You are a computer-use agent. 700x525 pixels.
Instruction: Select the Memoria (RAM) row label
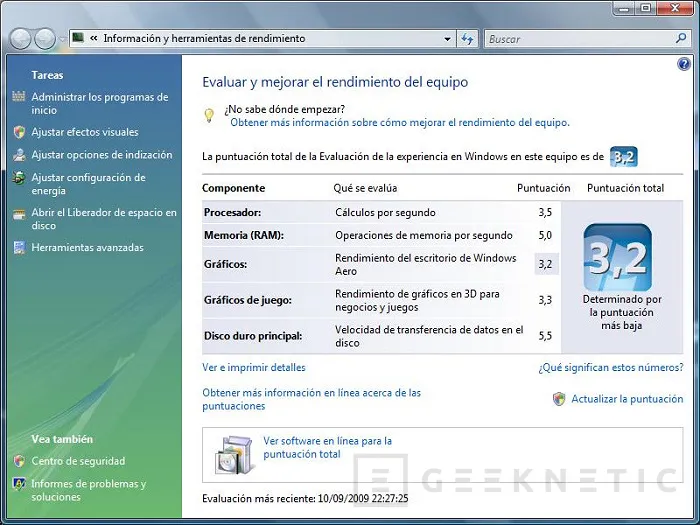(x=244, y=235)
